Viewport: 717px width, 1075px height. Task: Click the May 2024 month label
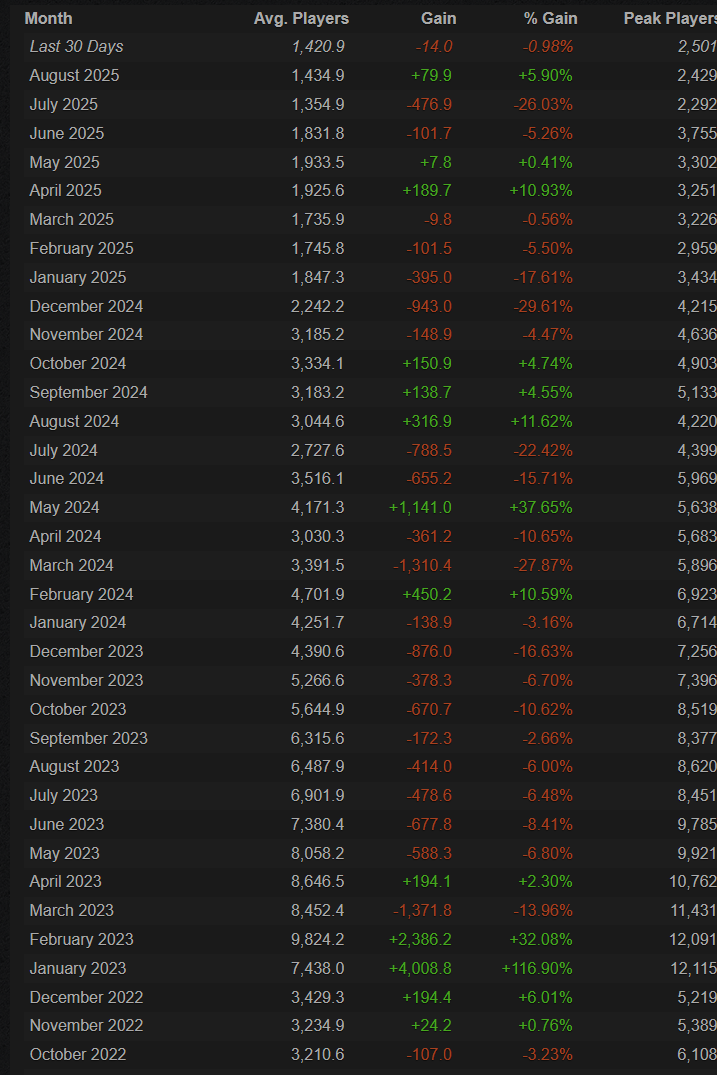click(x=64, y=507)
